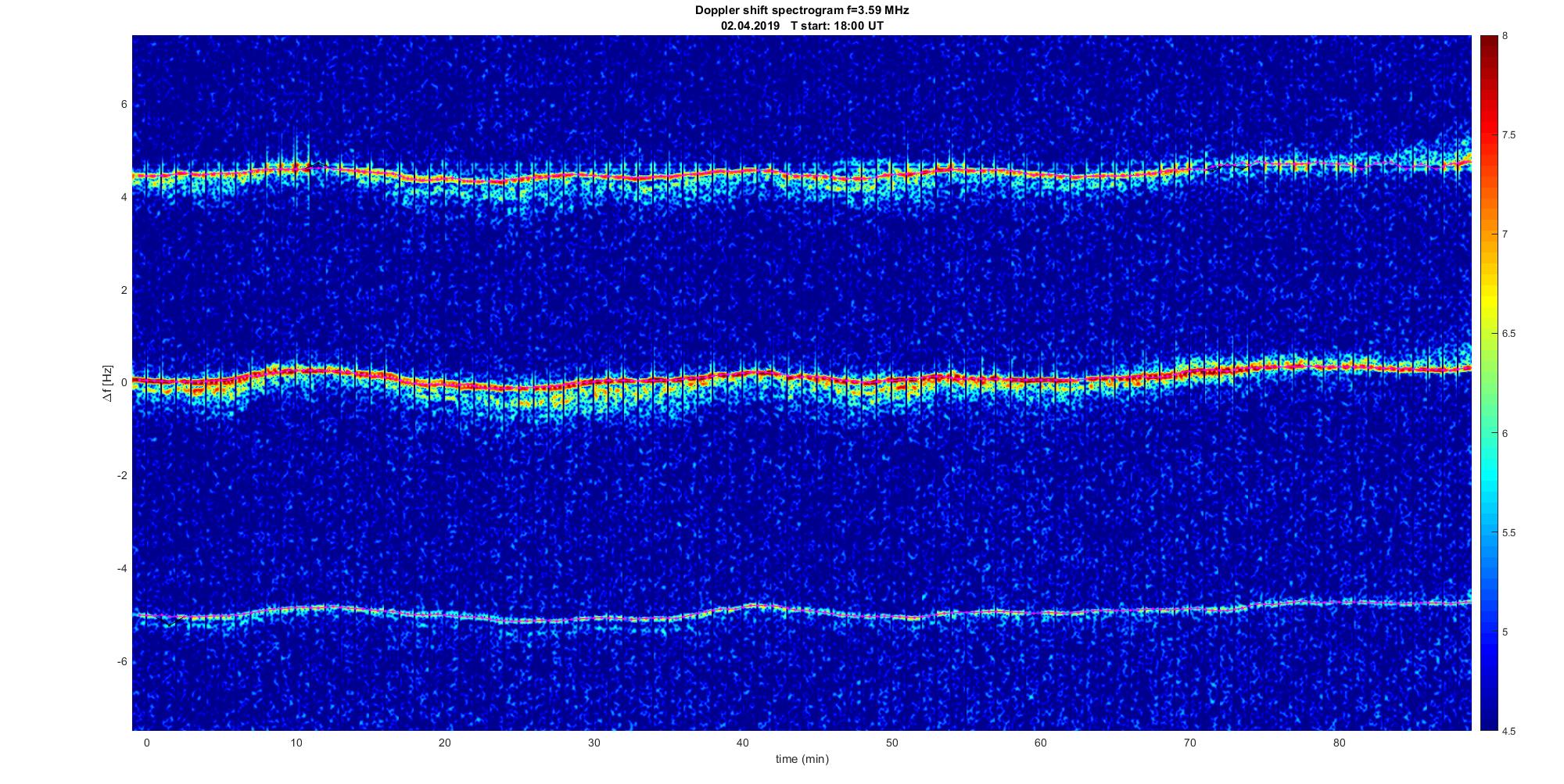The height and width of the screenshot is (784, 1564).
Task: Click colorbar tick label '4.5'
Action: (x=1508, y=732)
